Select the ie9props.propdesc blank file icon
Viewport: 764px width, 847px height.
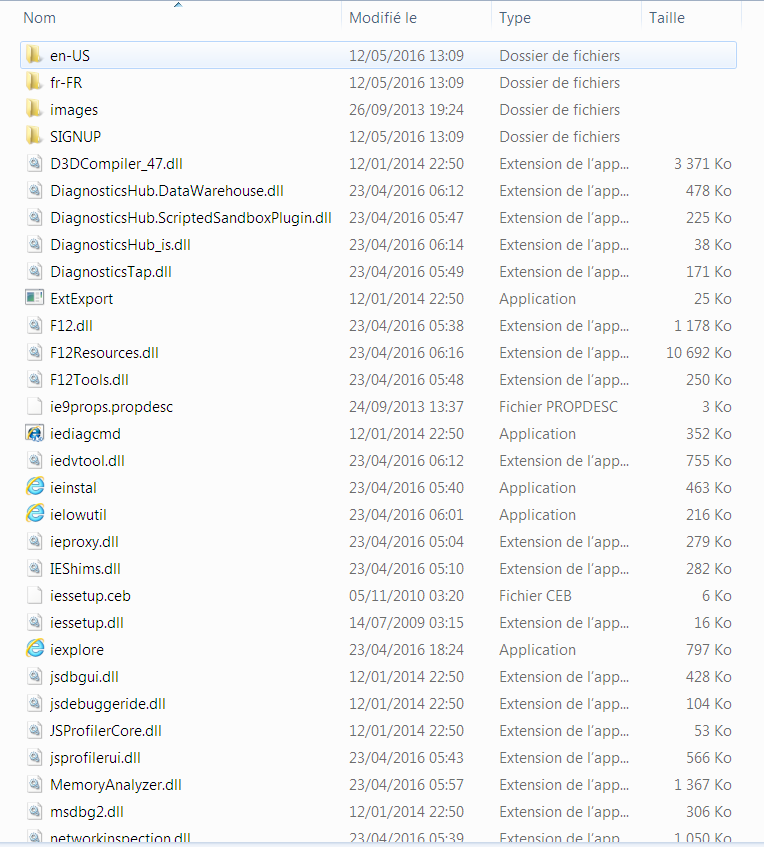[35, 406]
